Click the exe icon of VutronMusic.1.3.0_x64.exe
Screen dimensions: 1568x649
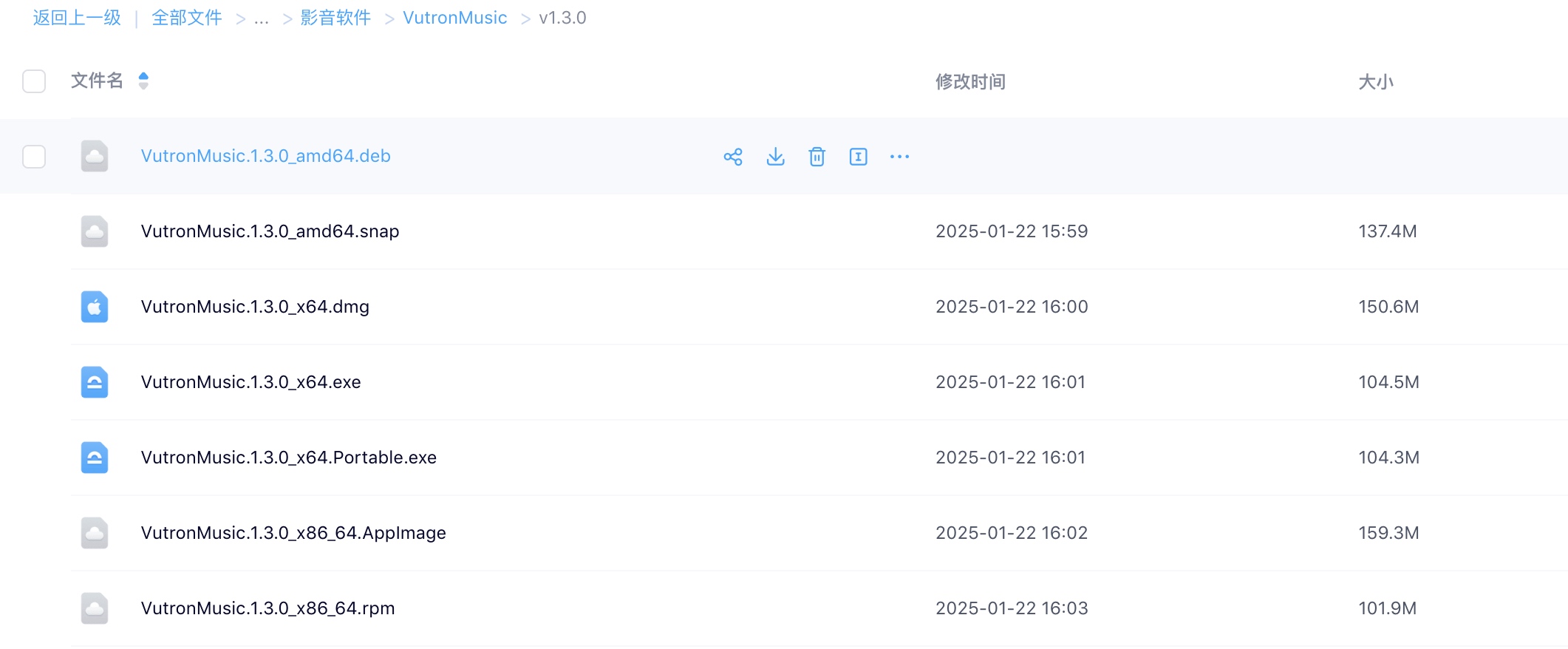[95, 382]
